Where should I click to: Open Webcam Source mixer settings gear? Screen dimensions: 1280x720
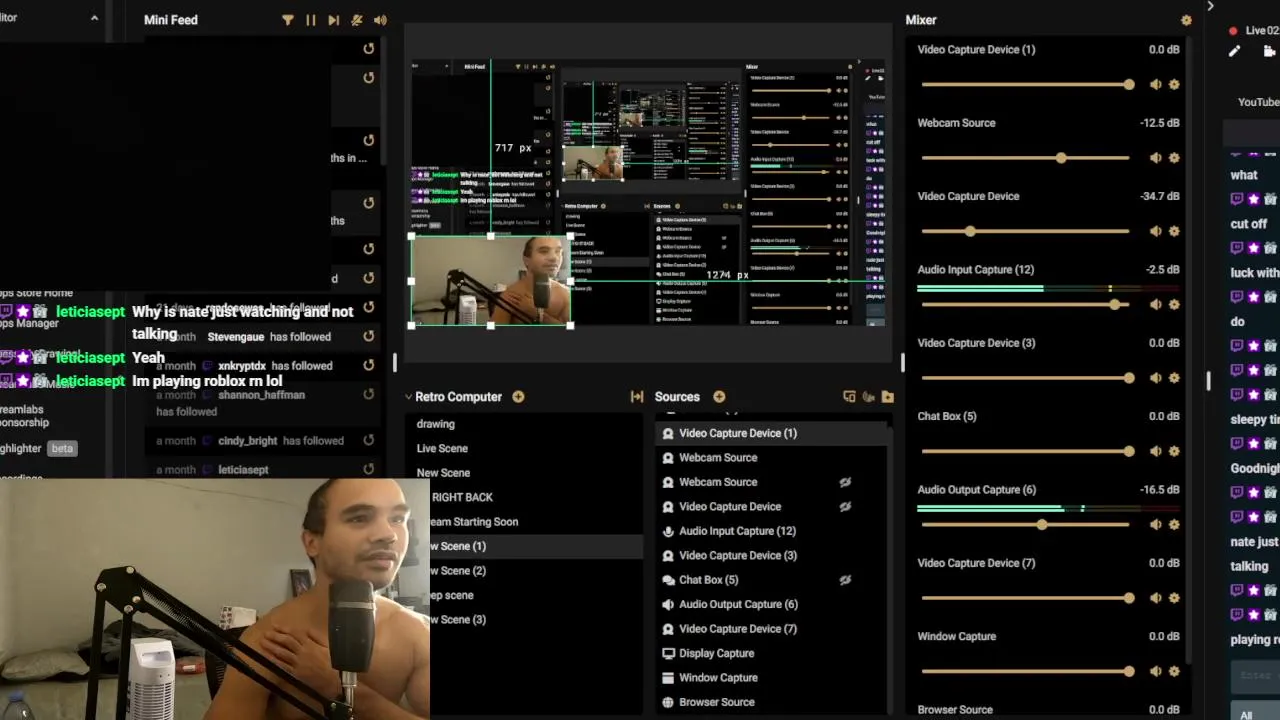pos(1174,158)
